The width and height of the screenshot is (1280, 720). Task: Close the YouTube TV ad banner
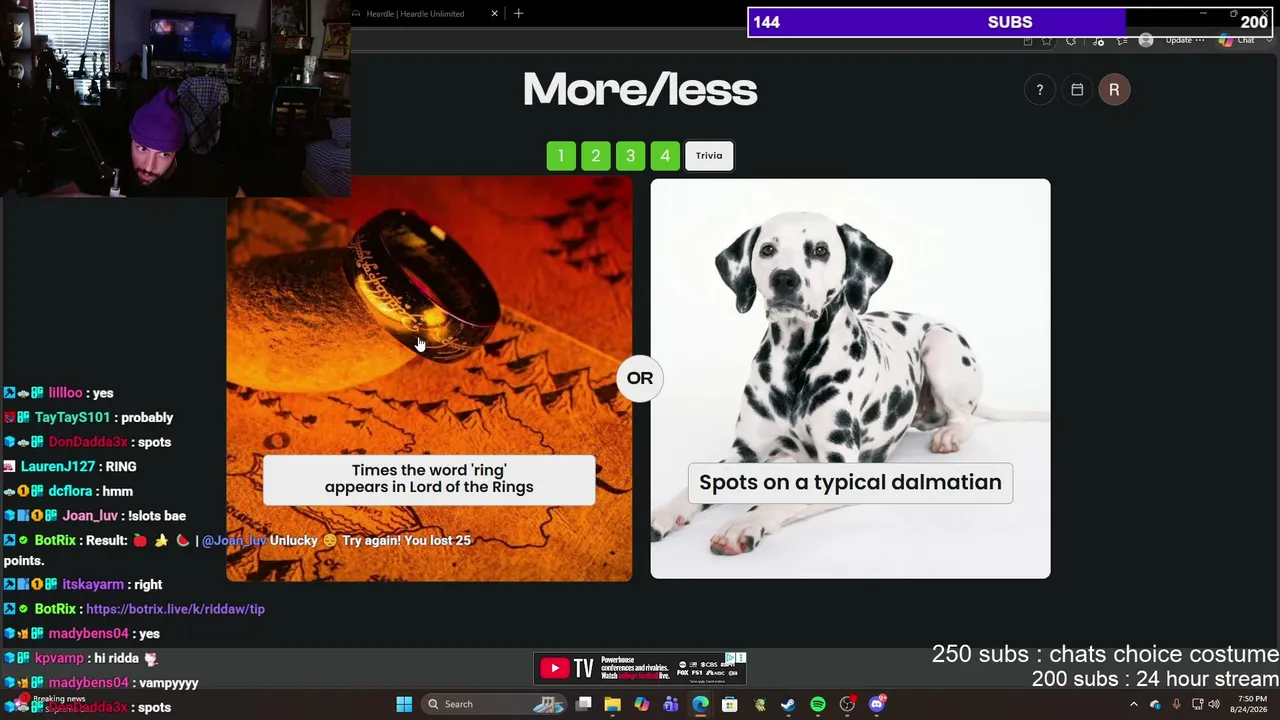tap(741, 658)
